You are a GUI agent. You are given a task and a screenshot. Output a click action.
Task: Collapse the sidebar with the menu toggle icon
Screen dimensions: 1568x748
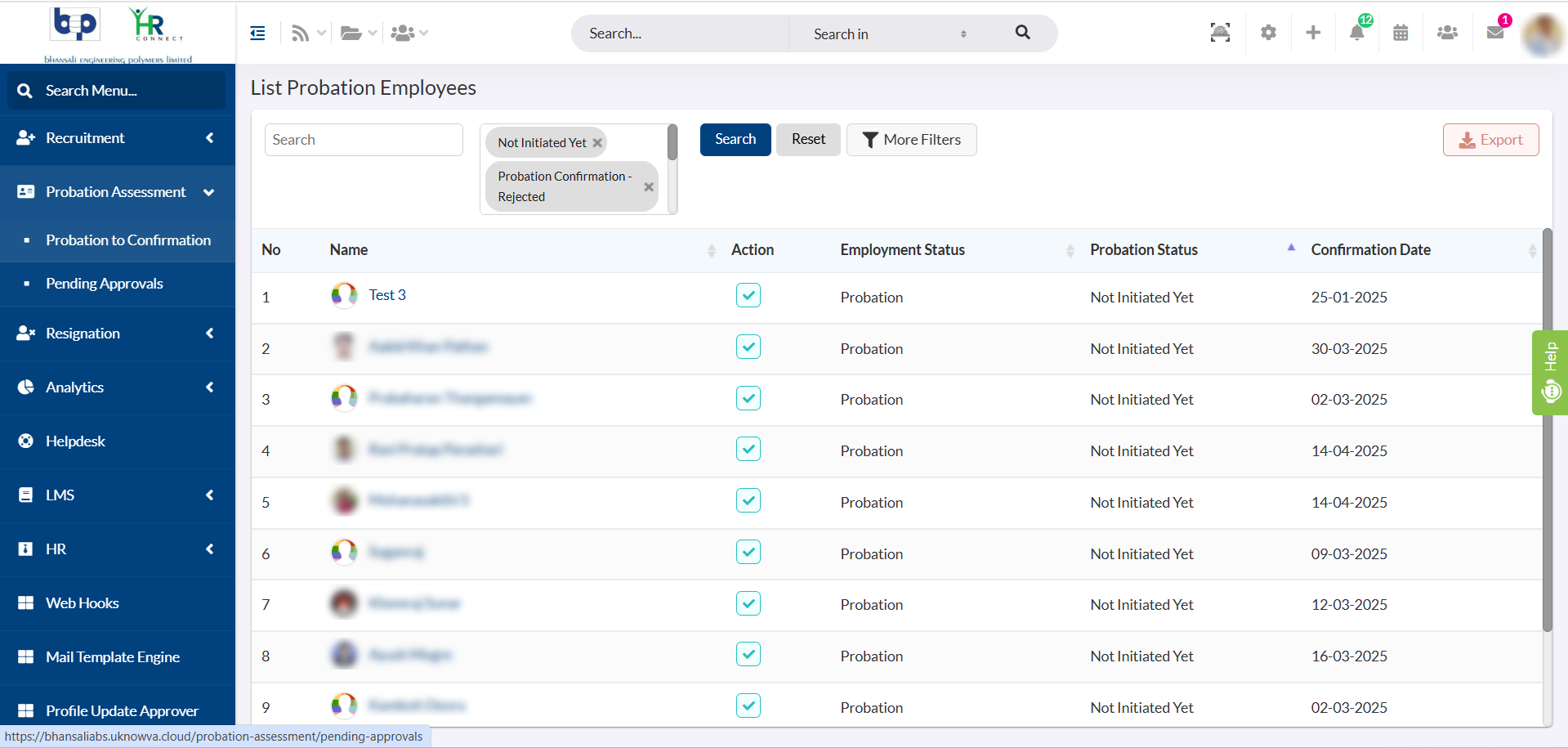[257, 34]
